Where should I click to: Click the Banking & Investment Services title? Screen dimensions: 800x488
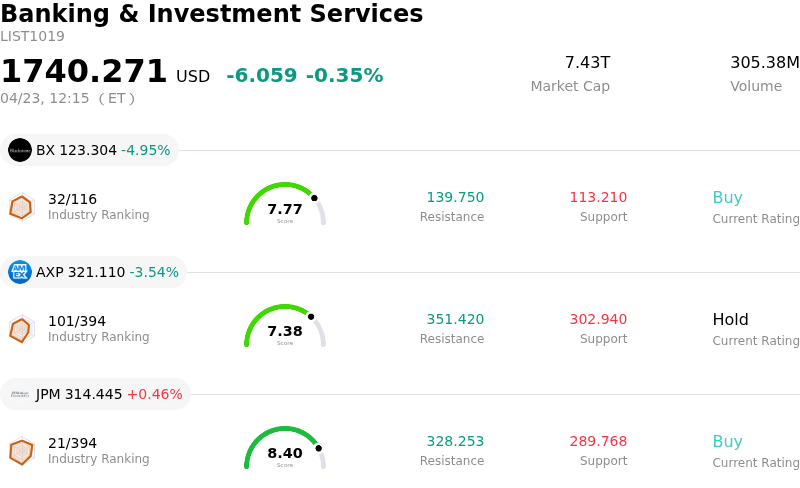[x=212, y=14]
